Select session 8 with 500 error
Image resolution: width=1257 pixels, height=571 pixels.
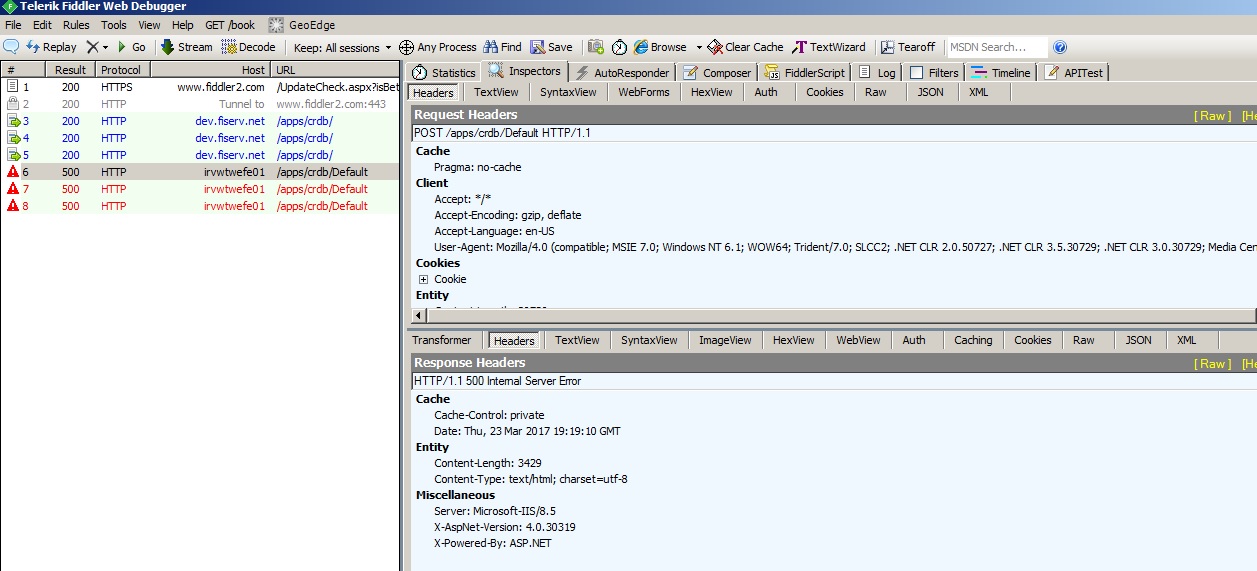(x=200, y=206)
